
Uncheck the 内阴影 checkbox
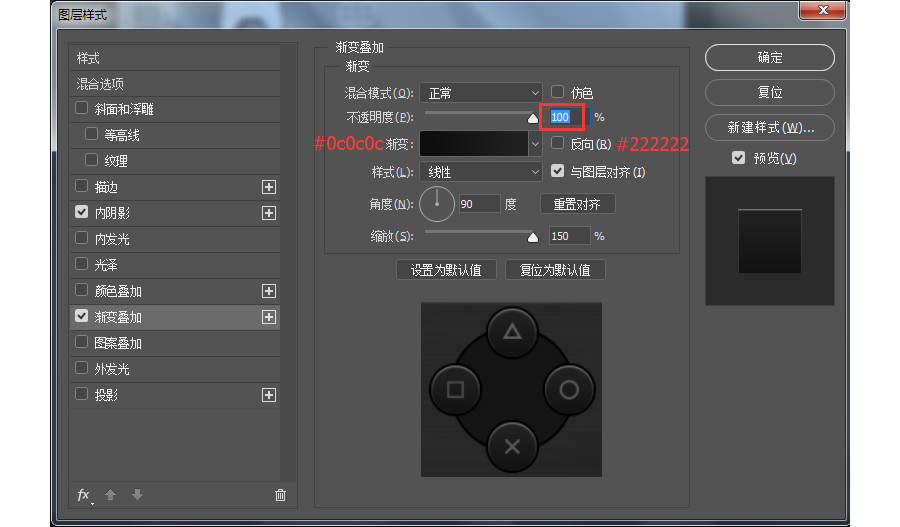point(82,212)
